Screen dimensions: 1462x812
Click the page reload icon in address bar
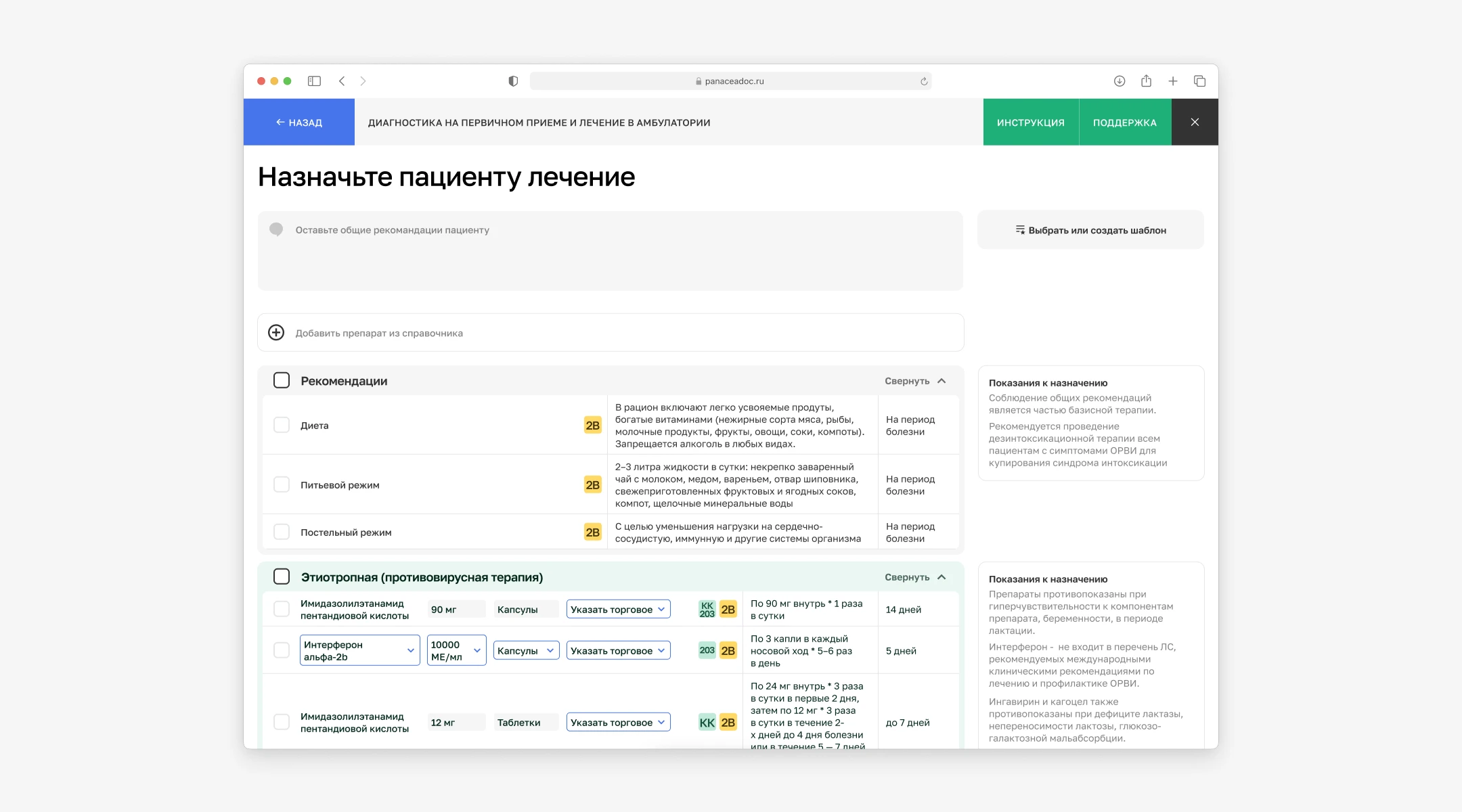click(924, 81)
